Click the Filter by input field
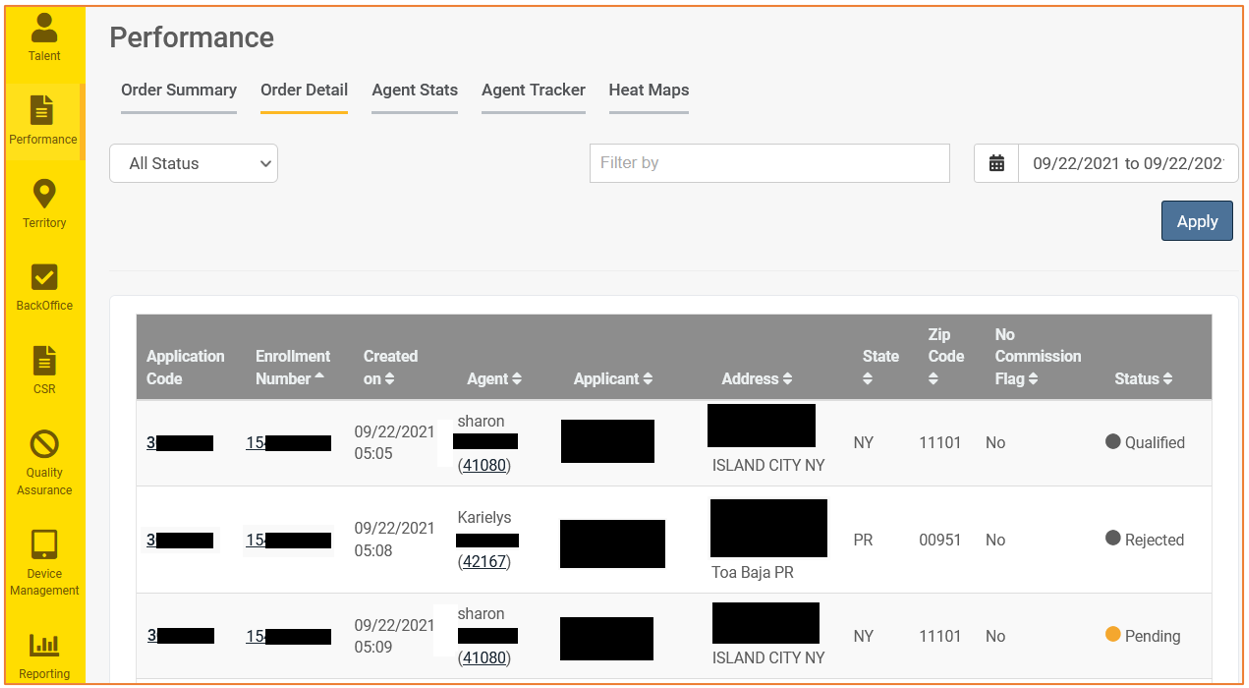1249x688 pixels. (x=769, y=163)
